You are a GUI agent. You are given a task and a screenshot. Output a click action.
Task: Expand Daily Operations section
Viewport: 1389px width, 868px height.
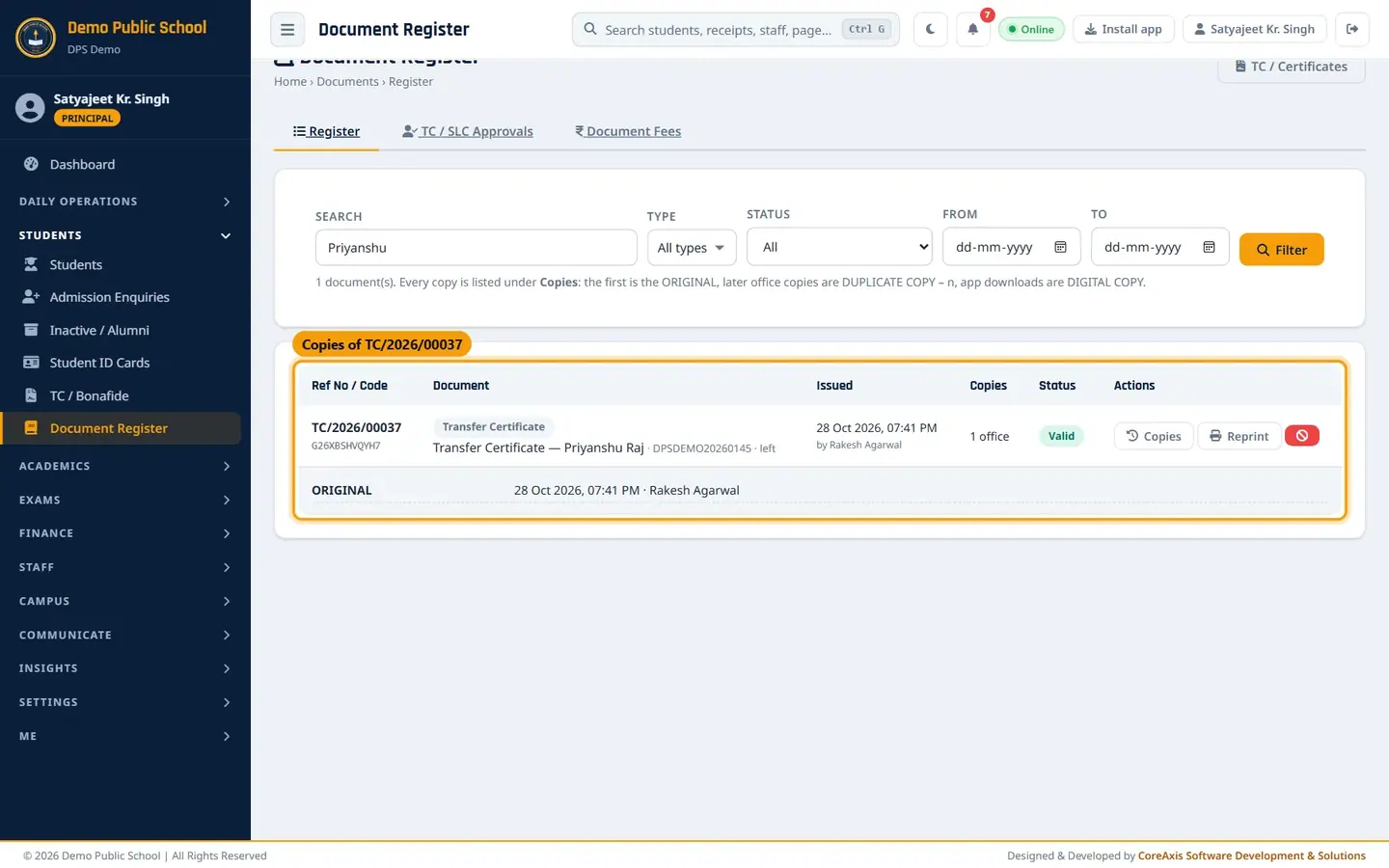coord(125,202)
